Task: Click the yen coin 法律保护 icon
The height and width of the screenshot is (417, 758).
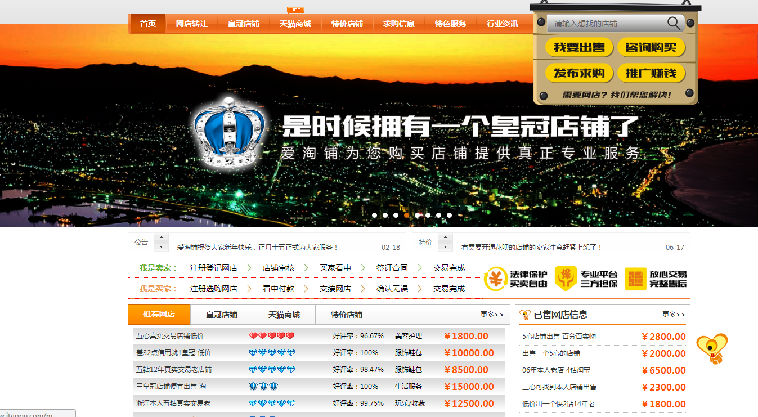Action: [495, 279]
